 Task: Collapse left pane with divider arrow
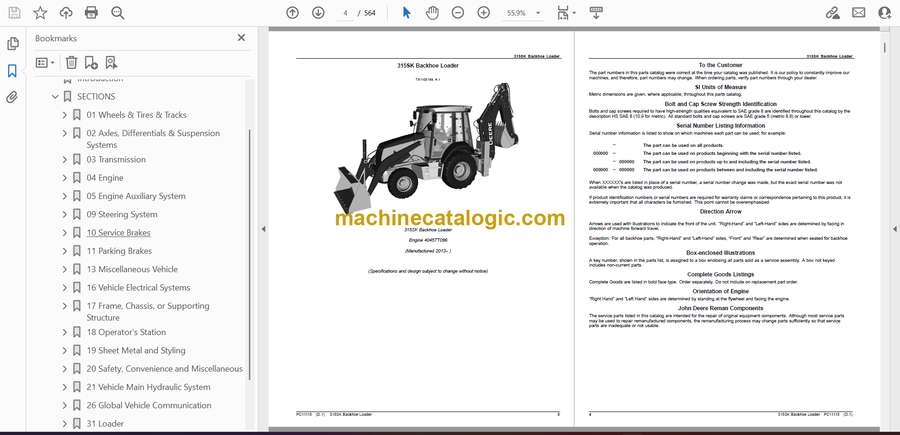point(263,229)
